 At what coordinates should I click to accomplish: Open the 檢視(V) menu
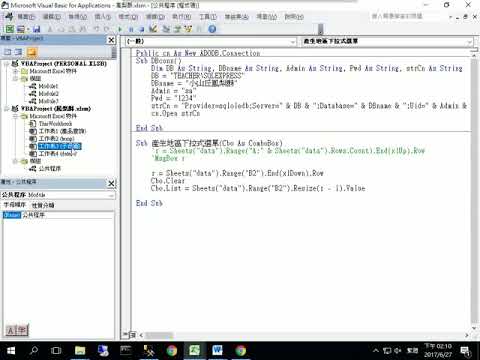tap(77, 17)
